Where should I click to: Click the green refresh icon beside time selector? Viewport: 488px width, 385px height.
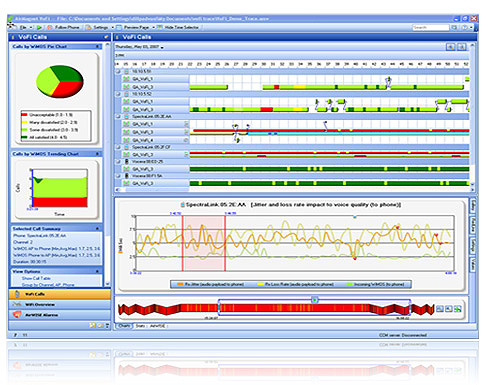click(x=458, y=309)
